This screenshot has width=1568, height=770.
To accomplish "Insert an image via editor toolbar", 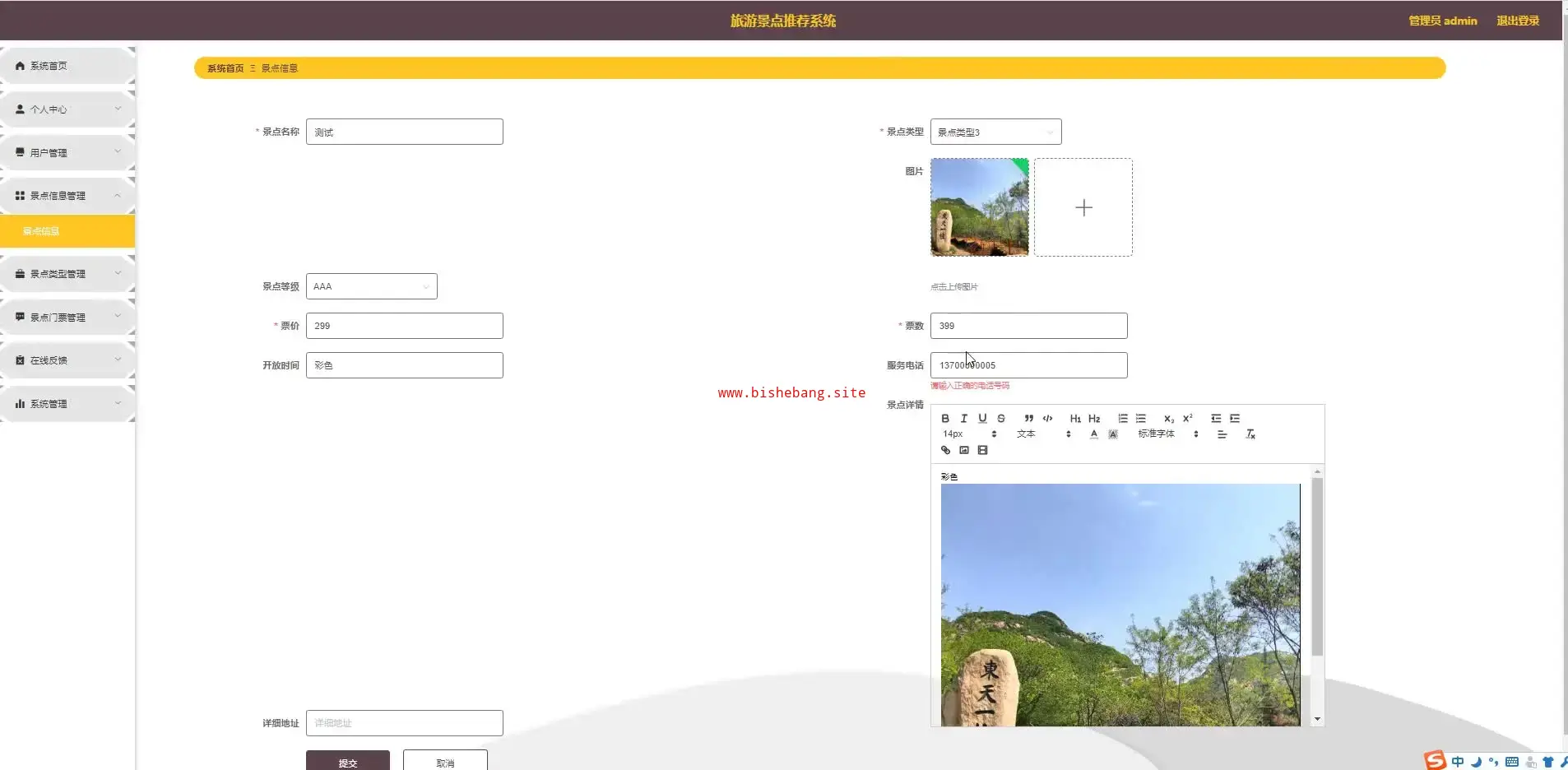I will click(963, 450).
